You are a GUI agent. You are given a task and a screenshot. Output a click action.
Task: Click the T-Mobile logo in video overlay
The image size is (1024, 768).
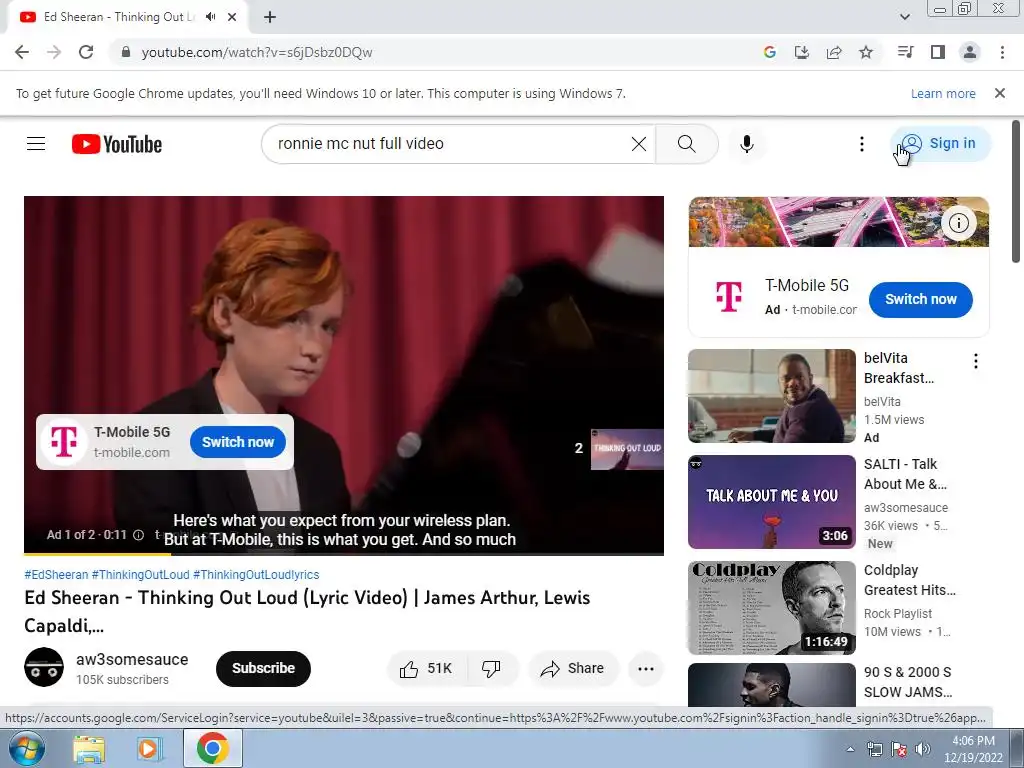[64, 441]
